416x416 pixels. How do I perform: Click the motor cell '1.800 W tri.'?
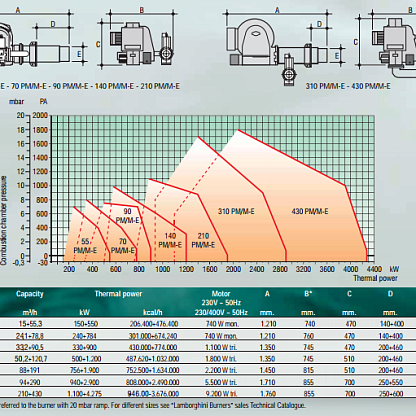click(x=221, y=359)
